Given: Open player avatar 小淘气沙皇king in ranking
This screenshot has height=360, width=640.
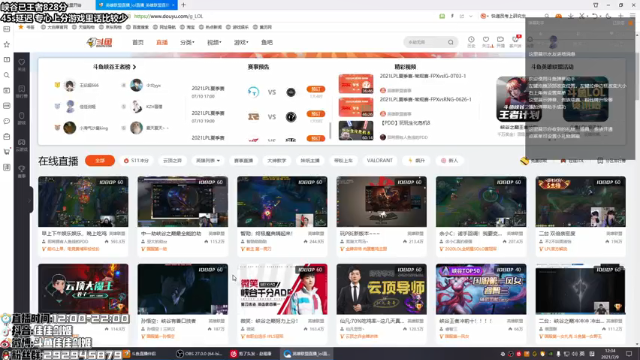Looking at the screenshot, I should pos(70,128).
